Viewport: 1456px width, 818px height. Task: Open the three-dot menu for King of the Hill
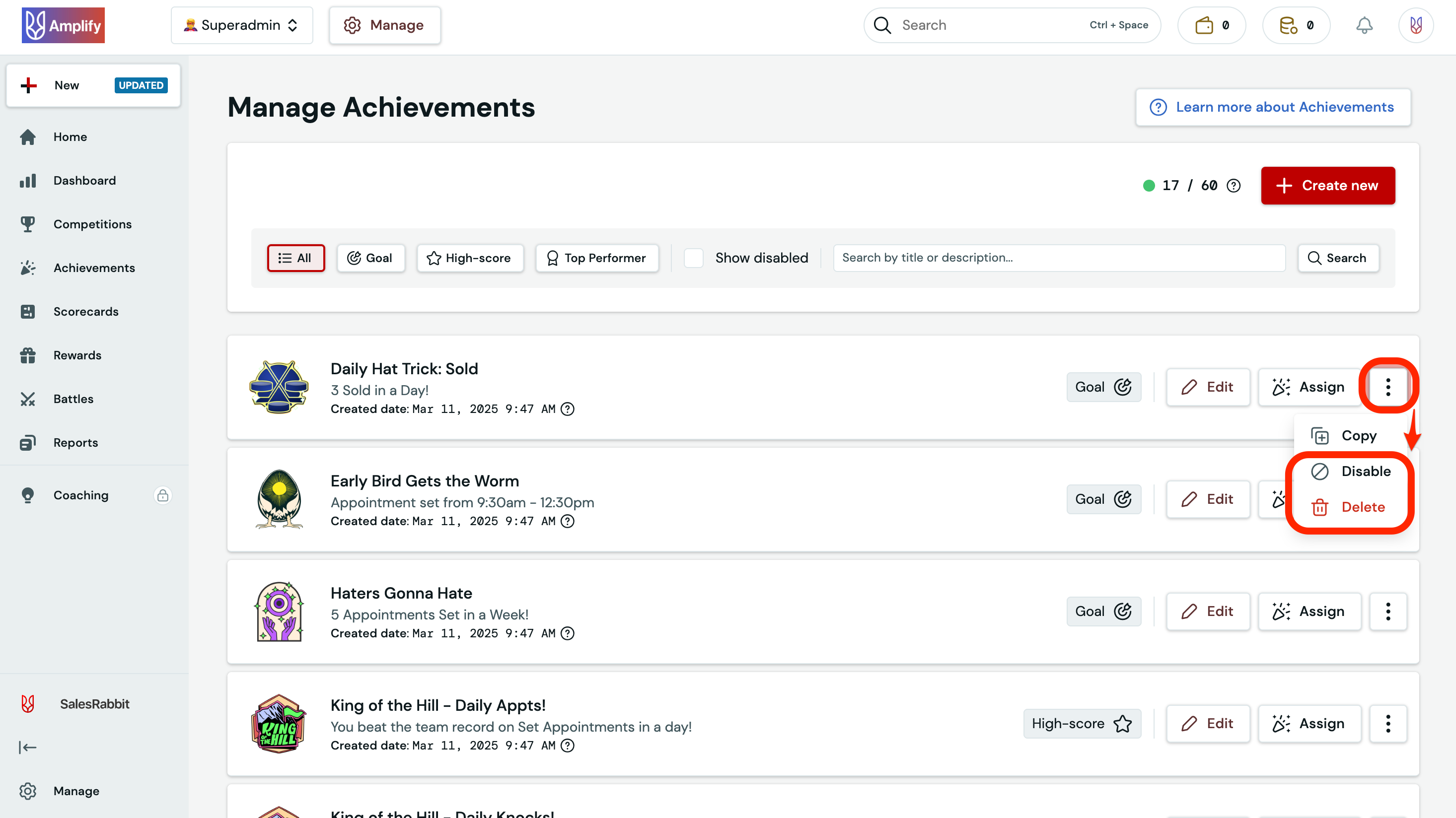[1388, 724]
